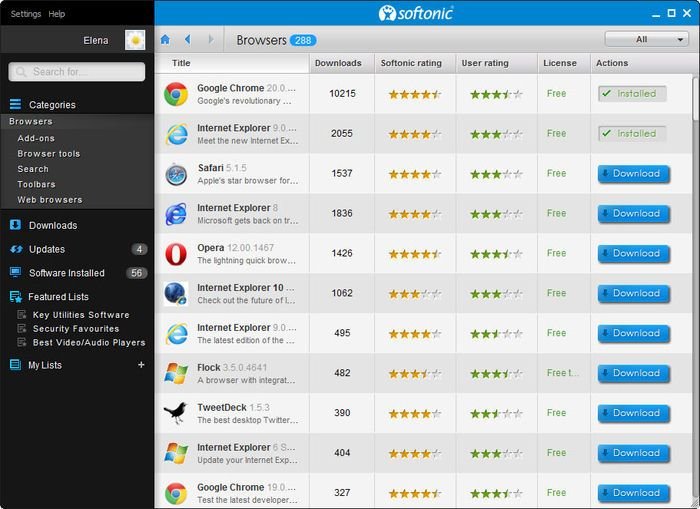Viewport: 700px width, 509px height.
Task: Click the Home icon in navigation bar
Action: [x=165, y=40]
